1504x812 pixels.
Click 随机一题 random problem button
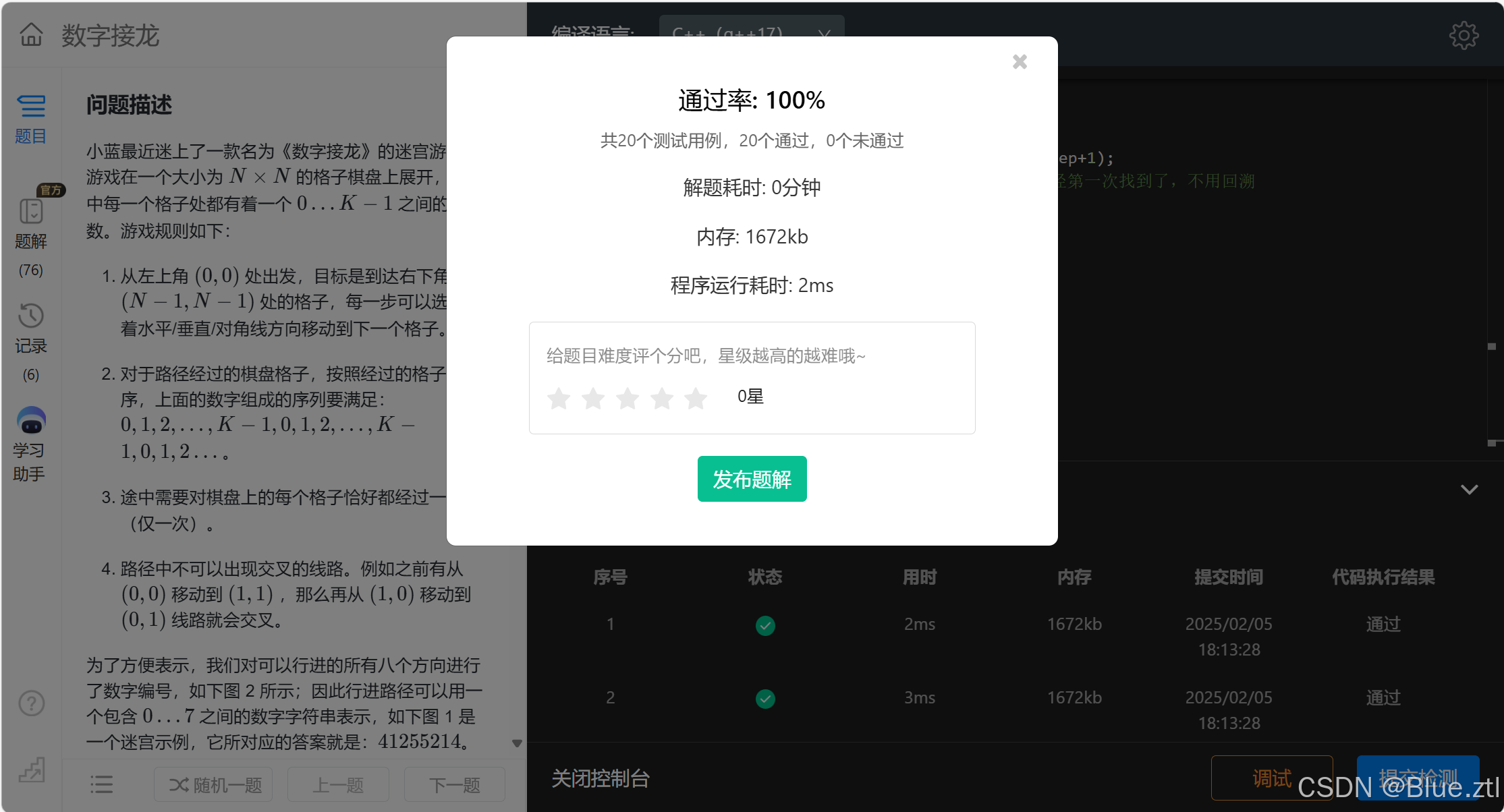(x=214, y=785)
